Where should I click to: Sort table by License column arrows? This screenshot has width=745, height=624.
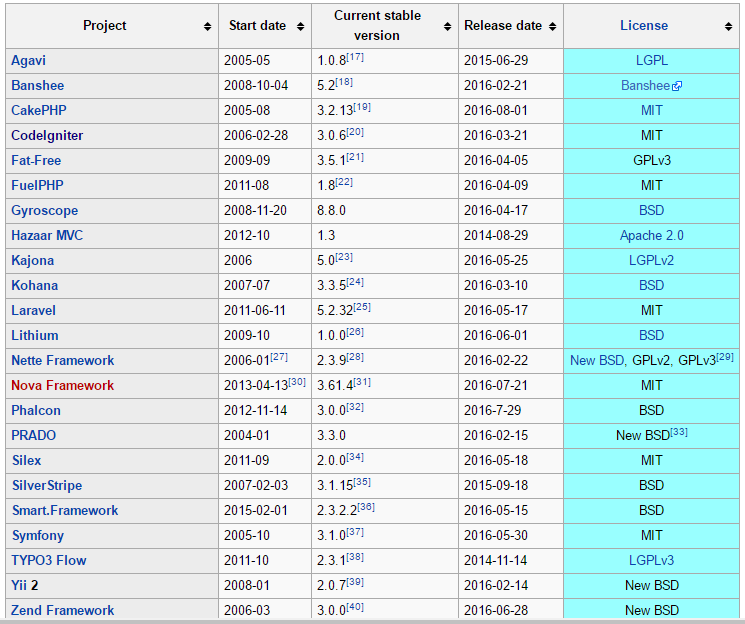point(728,27)
